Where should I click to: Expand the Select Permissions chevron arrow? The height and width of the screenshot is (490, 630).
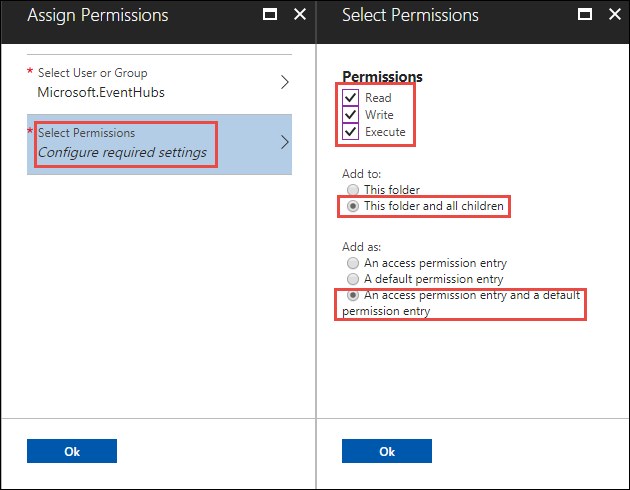click(284, 142)
